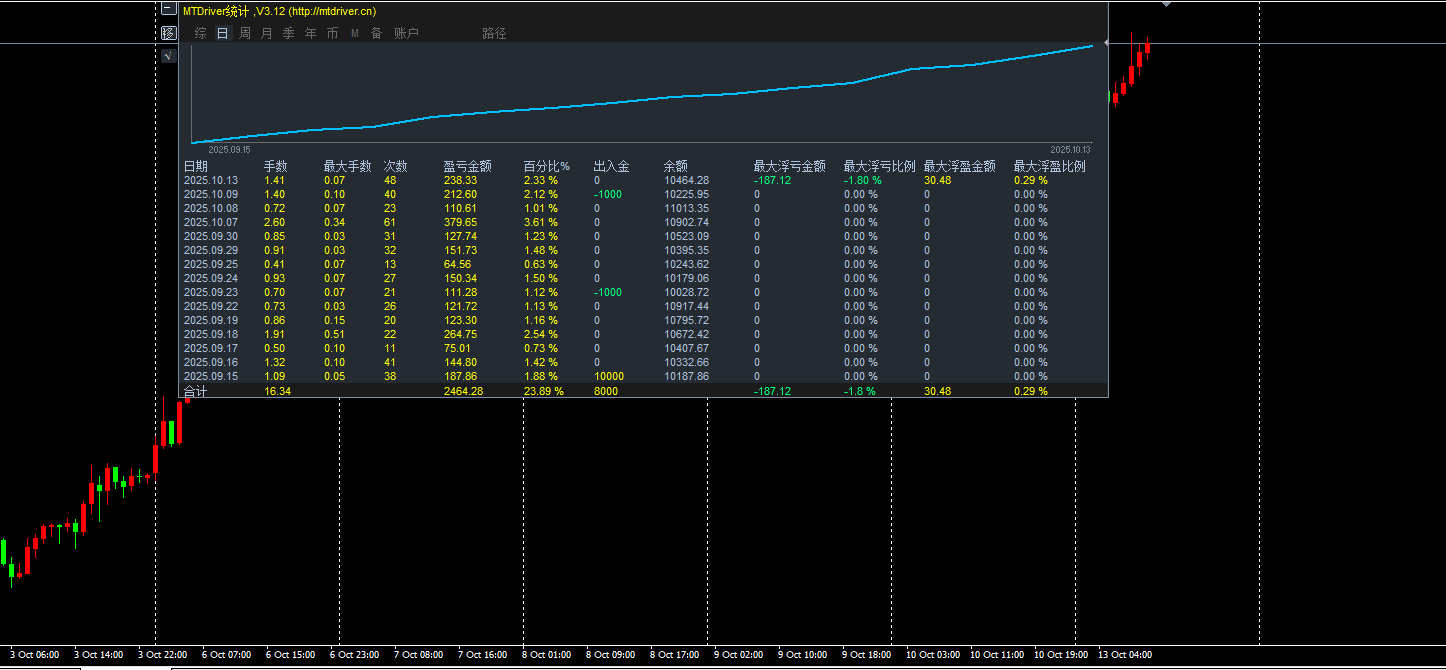Click the M tab in statistics panel
Screen dimensions: 1446x670
click(x=354, y=33)
